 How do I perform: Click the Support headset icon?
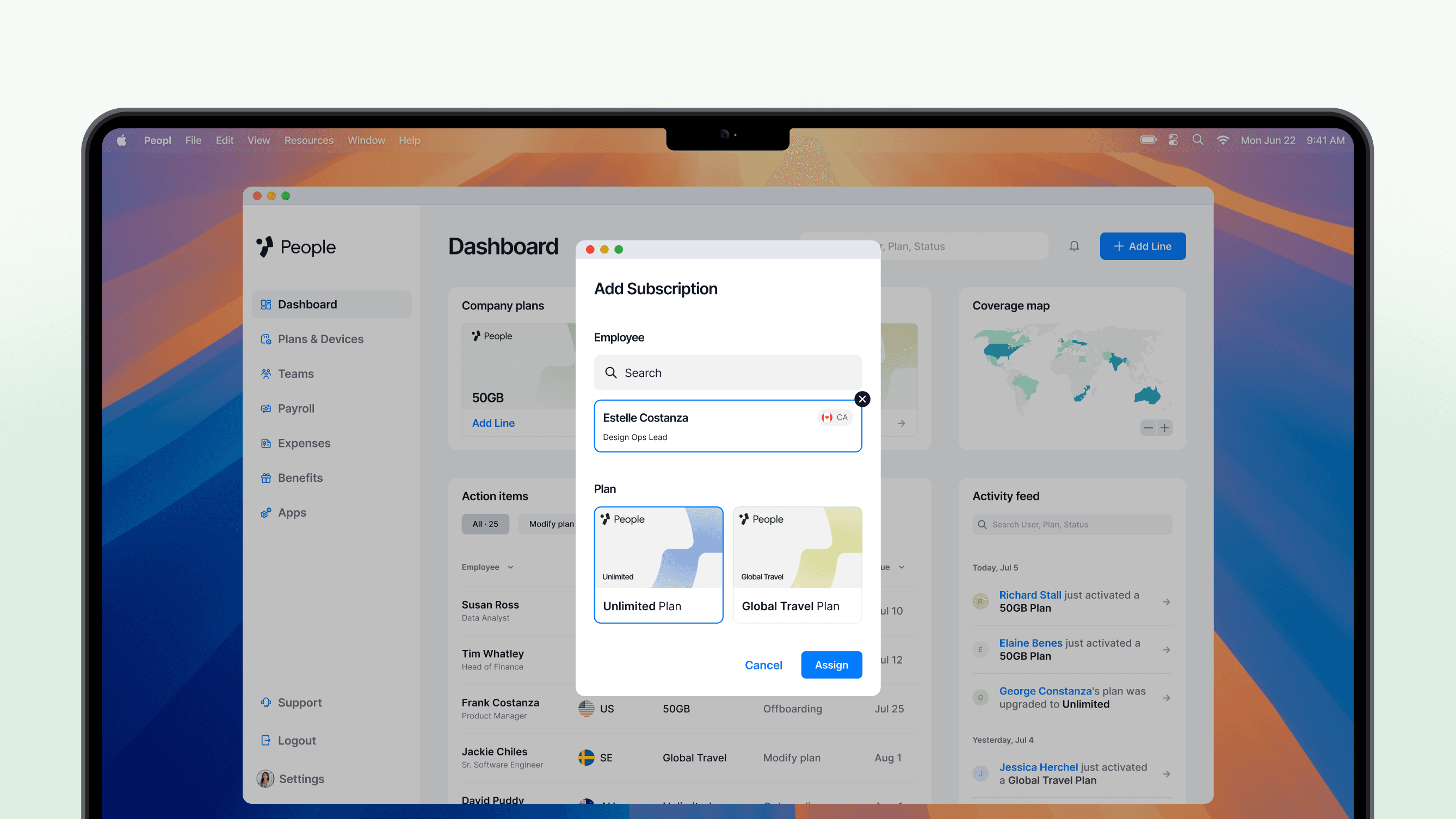[x=266, y=702]
